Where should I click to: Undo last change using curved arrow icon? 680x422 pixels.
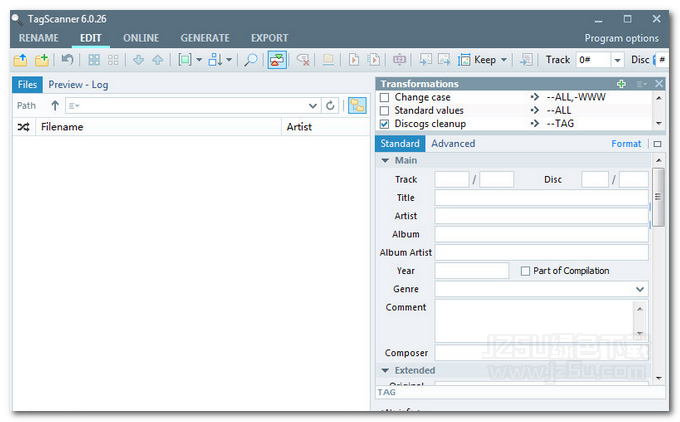67,59
